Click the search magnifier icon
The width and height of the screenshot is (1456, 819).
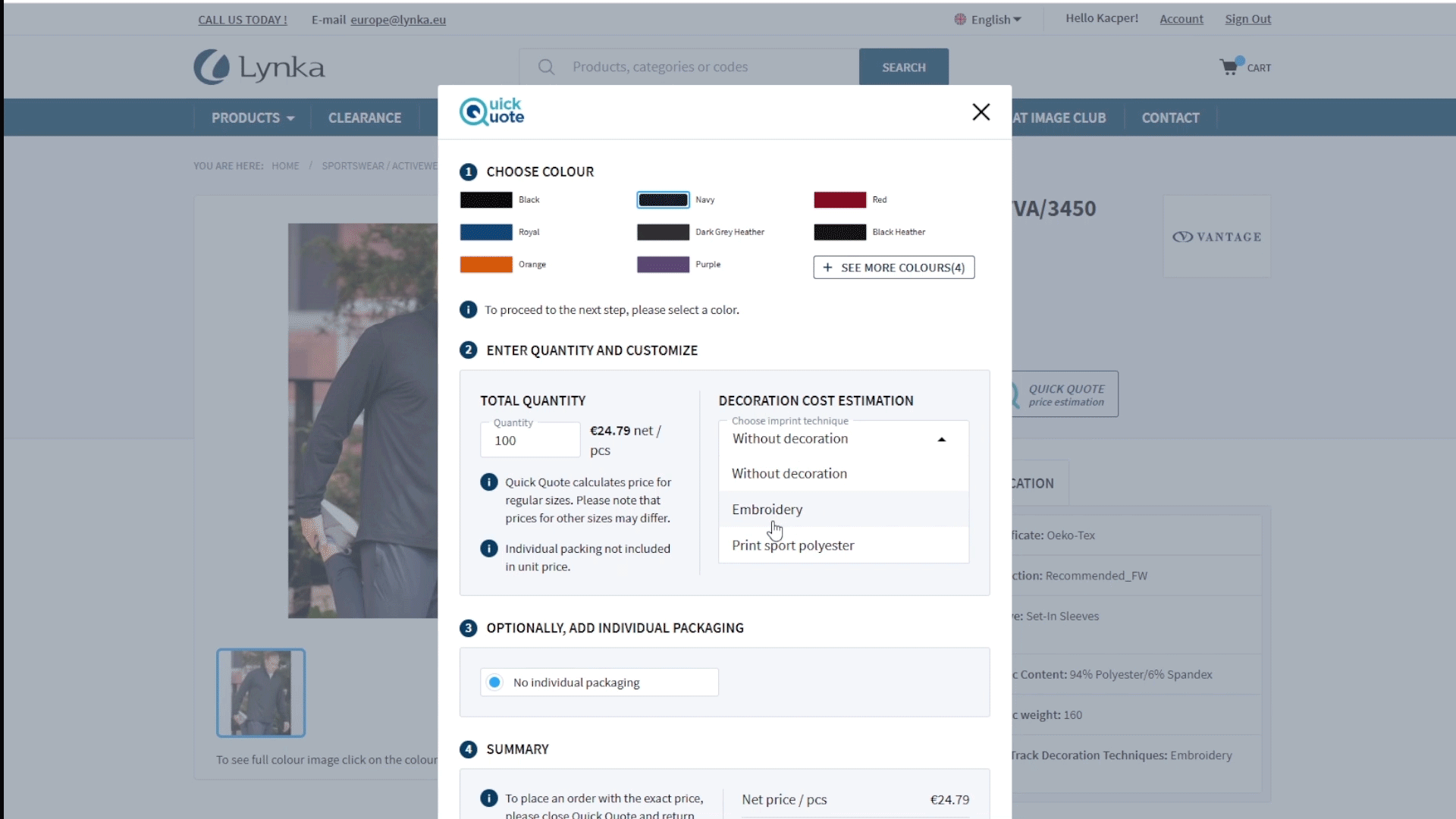pyautogui.click(x=546, y=67)
